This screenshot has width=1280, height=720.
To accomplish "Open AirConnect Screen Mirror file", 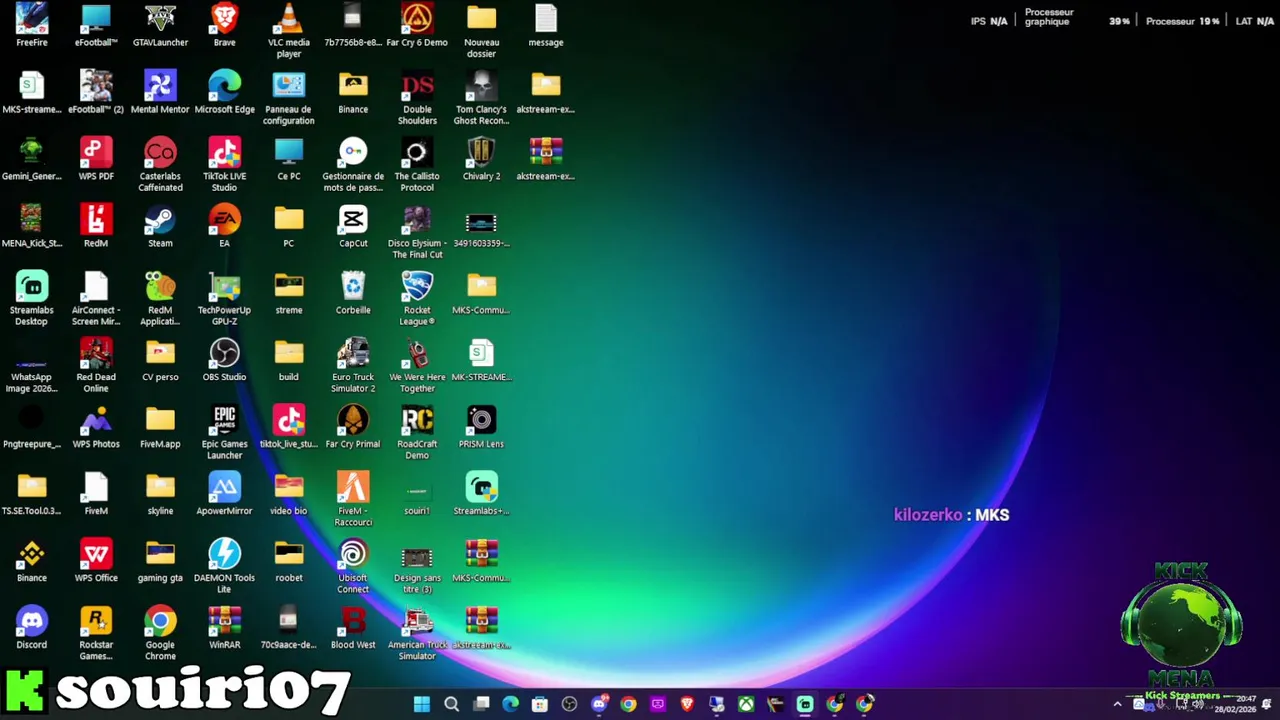I will pyautogui.click(x=96, y=299).
